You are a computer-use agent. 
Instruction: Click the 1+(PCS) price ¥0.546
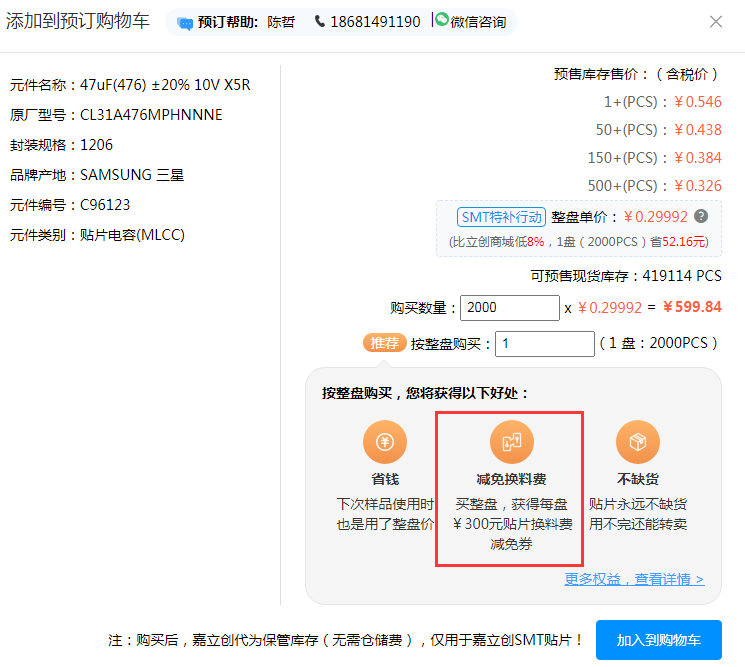coord(697,102)
